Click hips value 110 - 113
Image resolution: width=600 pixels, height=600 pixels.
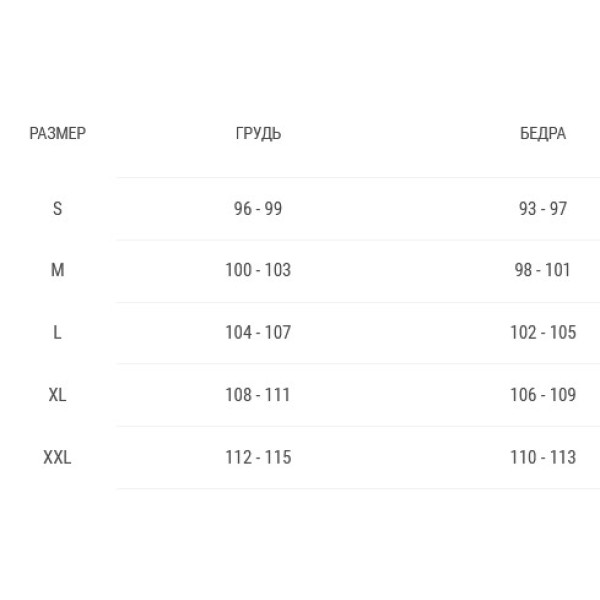(543, 457)
